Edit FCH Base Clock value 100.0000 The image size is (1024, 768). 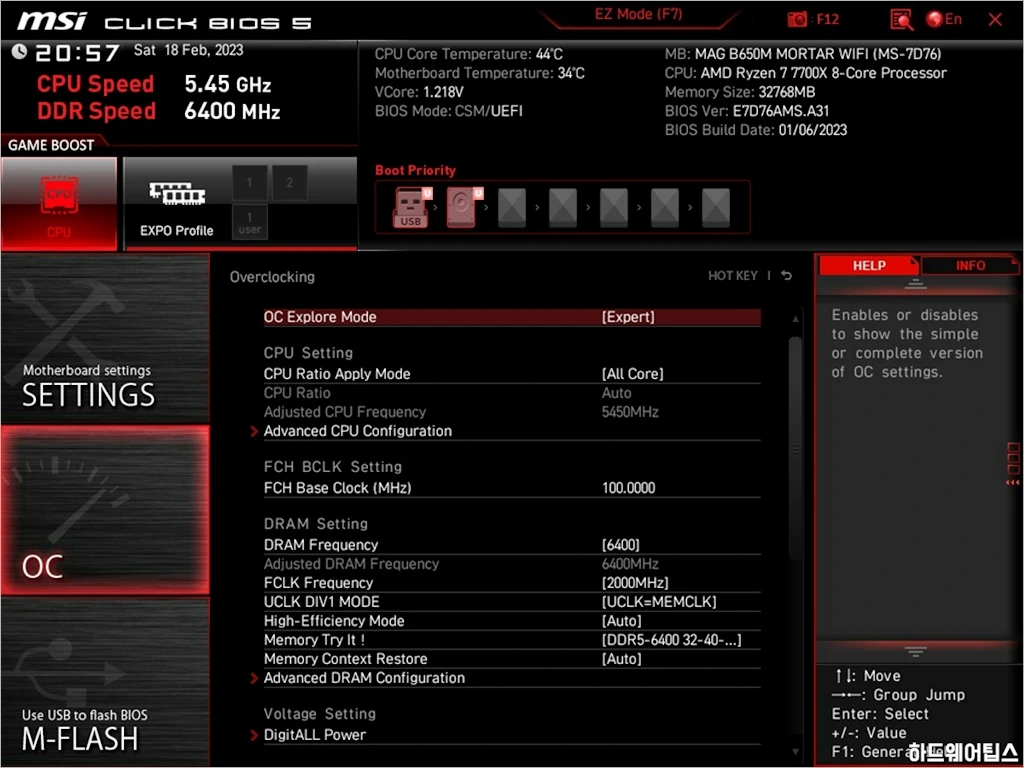(628, 488)
